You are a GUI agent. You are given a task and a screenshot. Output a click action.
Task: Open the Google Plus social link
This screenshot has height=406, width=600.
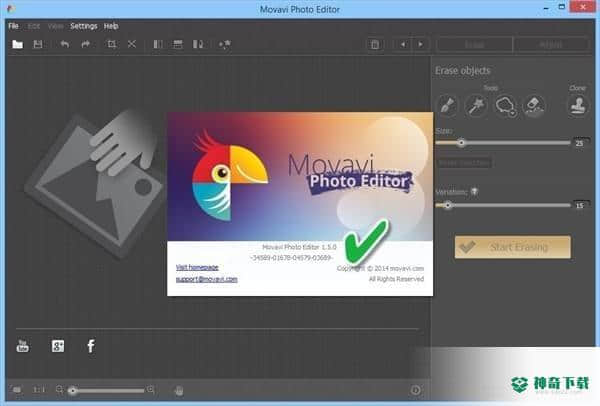click(x=58, y=346)
